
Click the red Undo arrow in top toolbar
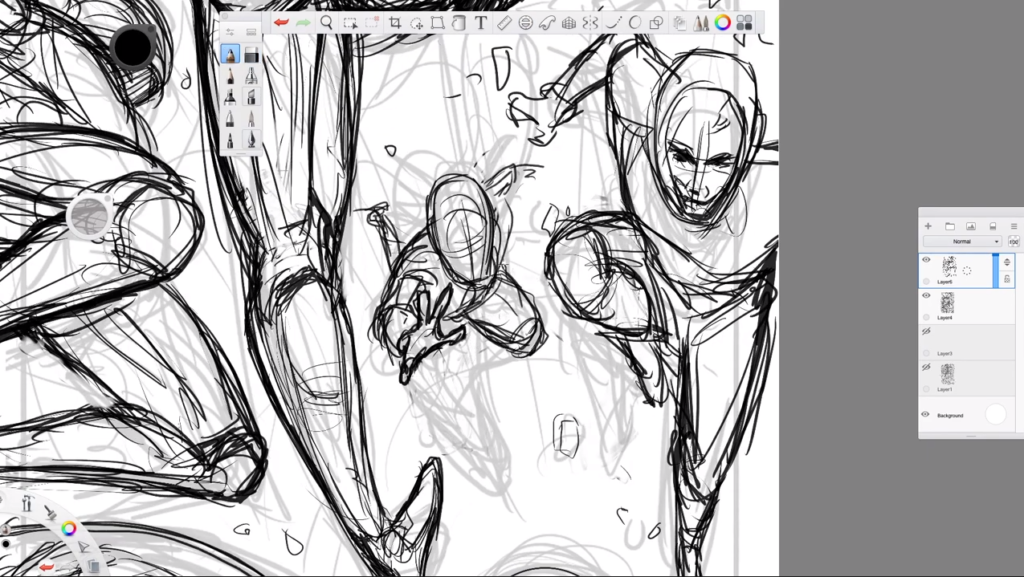[281, 23]
